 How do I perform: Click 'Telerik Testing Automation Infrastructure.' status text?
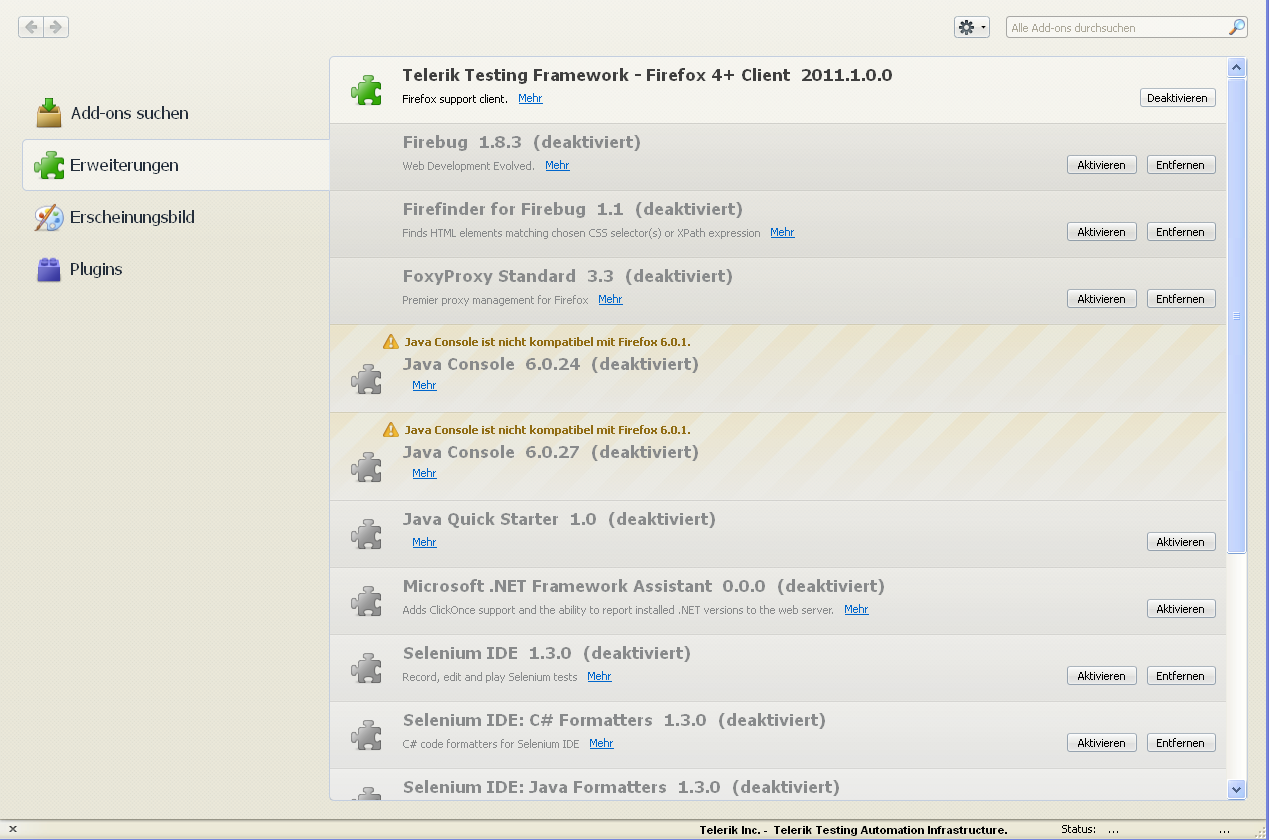889,830
